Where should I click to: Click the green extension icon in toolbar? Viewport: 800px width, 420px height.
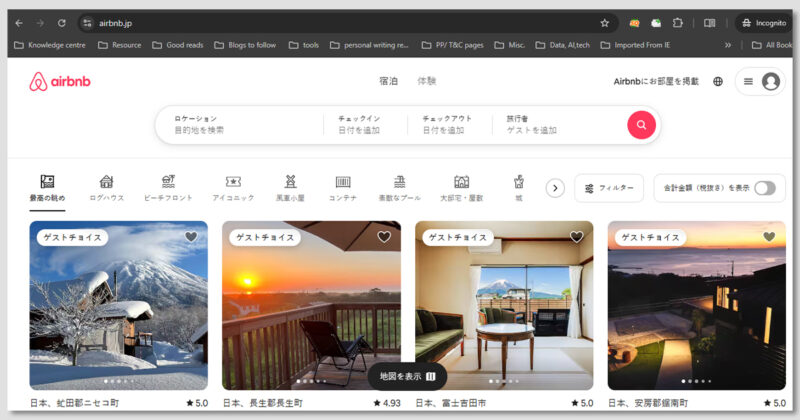click(x=656, y=23)
